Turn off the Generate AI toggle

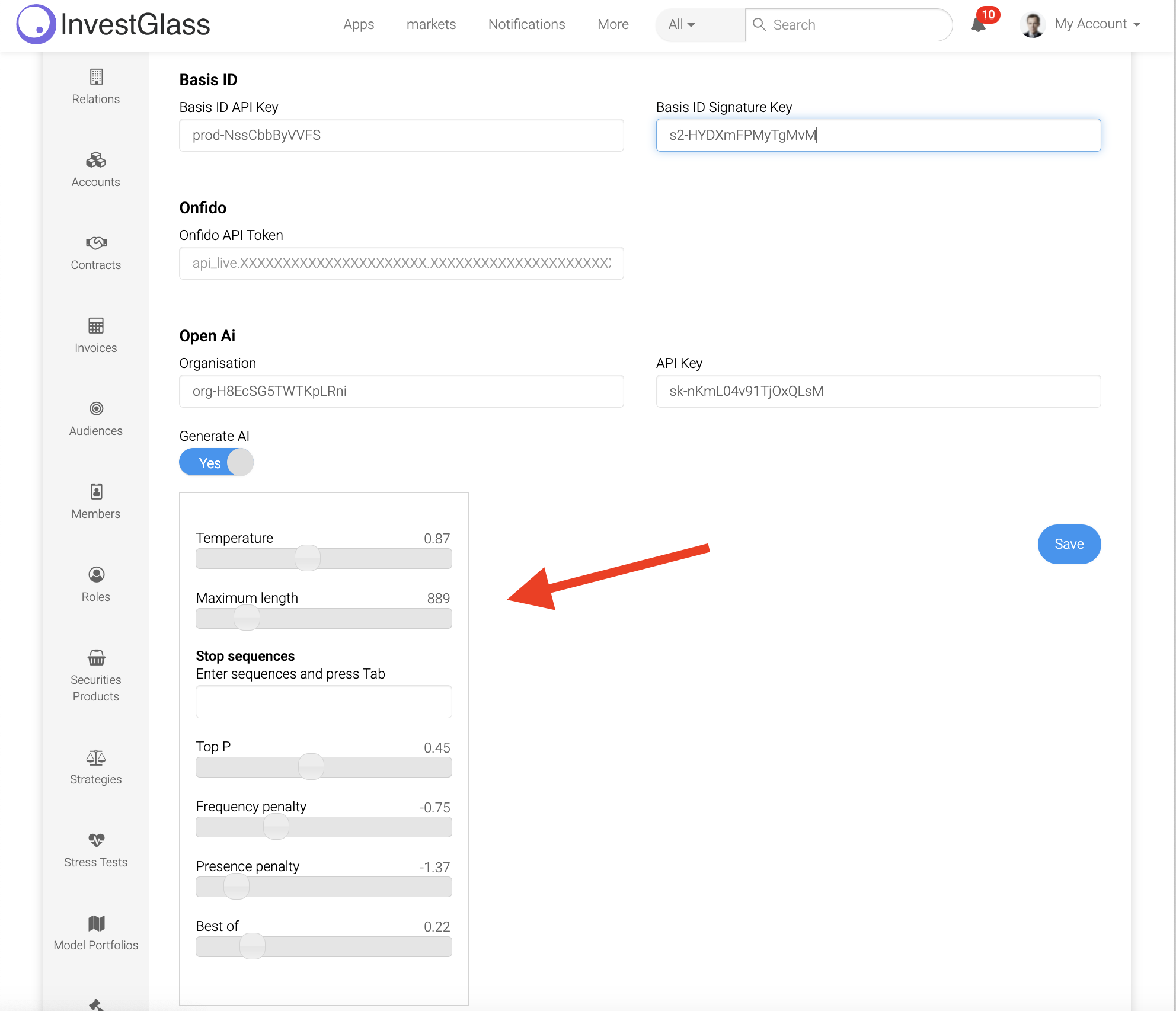[216, 463]
